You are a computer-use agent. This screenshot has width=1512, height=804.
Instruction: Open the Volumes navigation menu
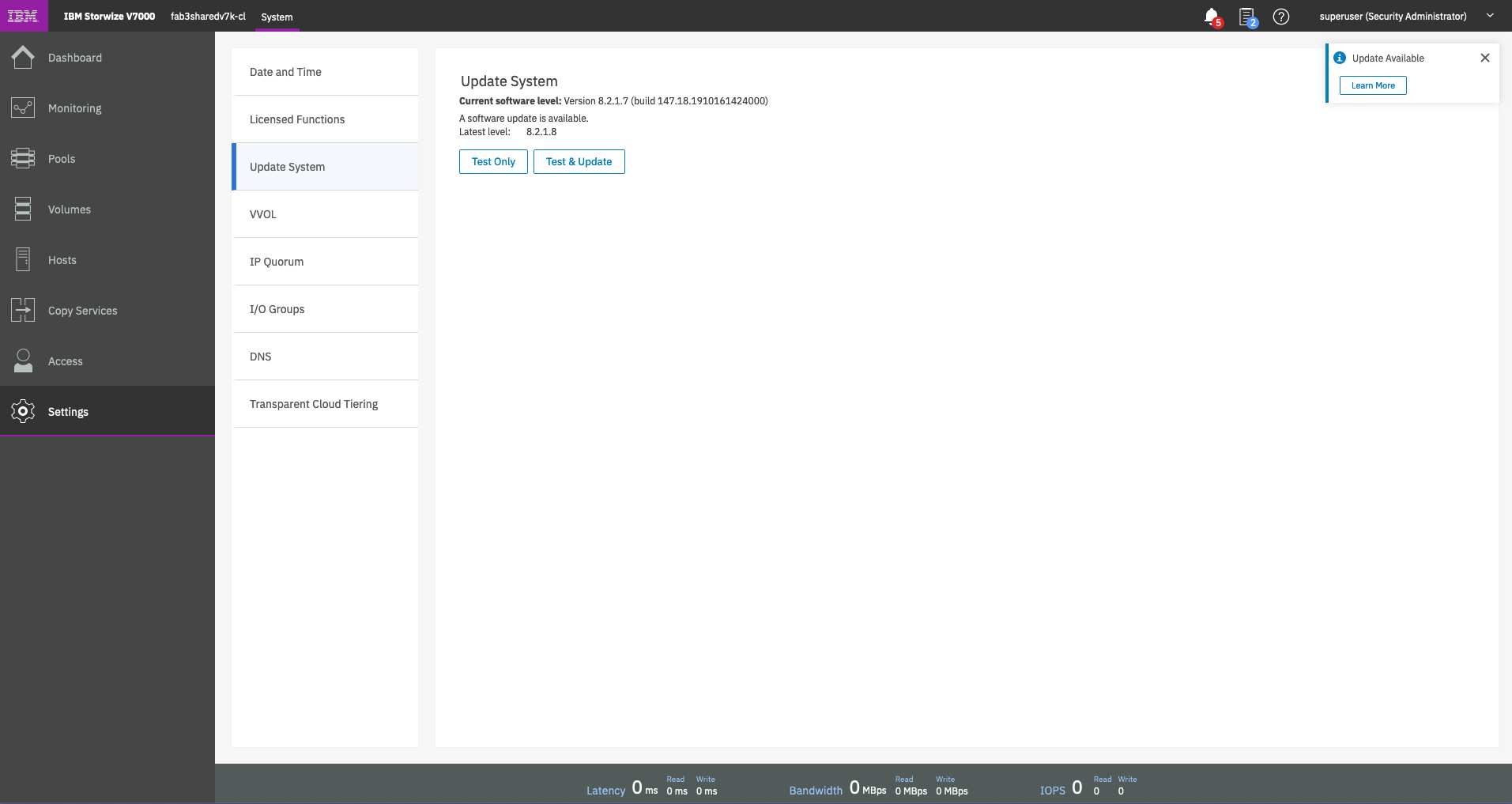tap(69, 209)
